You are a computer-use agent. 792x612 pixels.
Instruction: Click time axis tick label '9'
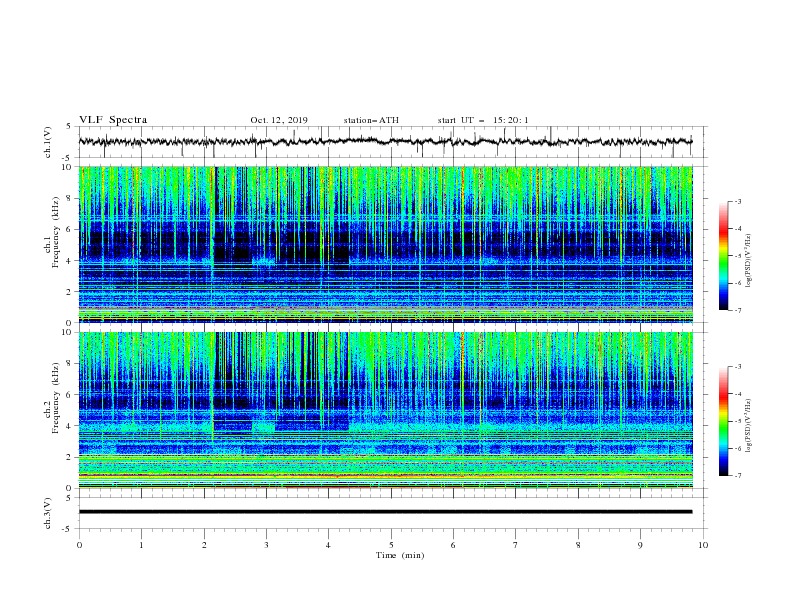point(640,545)
